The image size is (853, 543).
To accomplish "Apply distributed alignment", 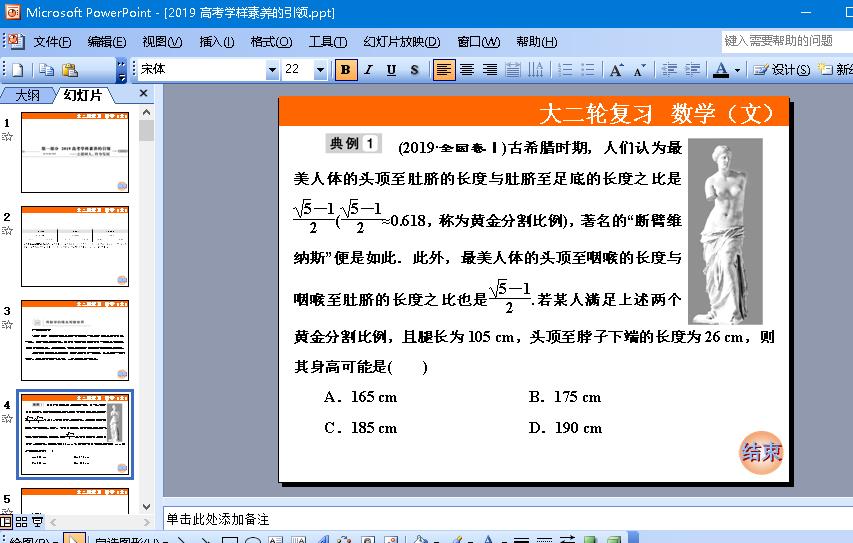I will [x=512, y=70].
